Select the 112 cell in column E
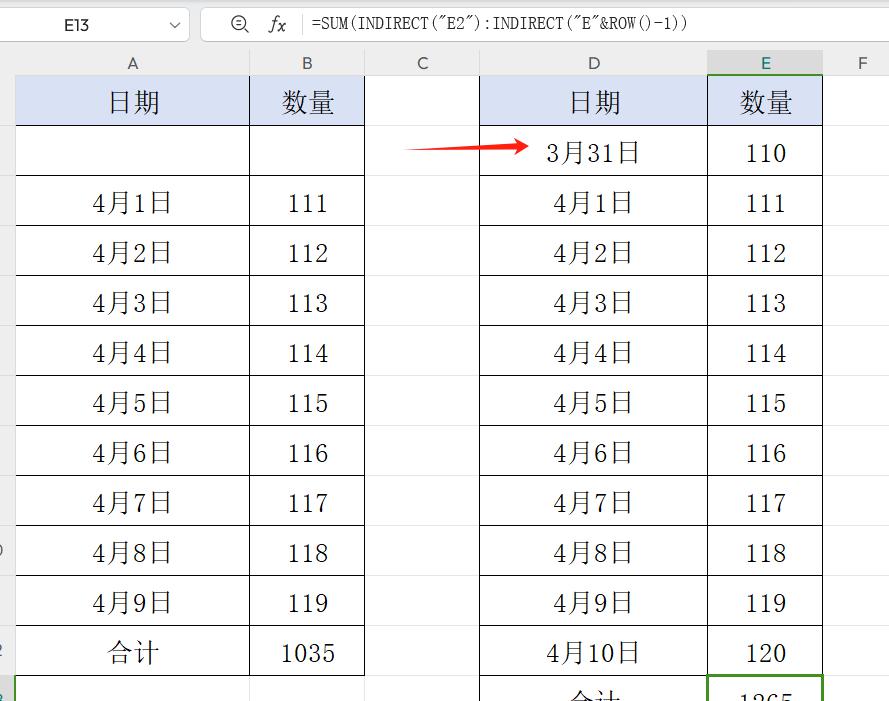Image resolution: width=889 pixels, height=701 pixels. (765, 251)
